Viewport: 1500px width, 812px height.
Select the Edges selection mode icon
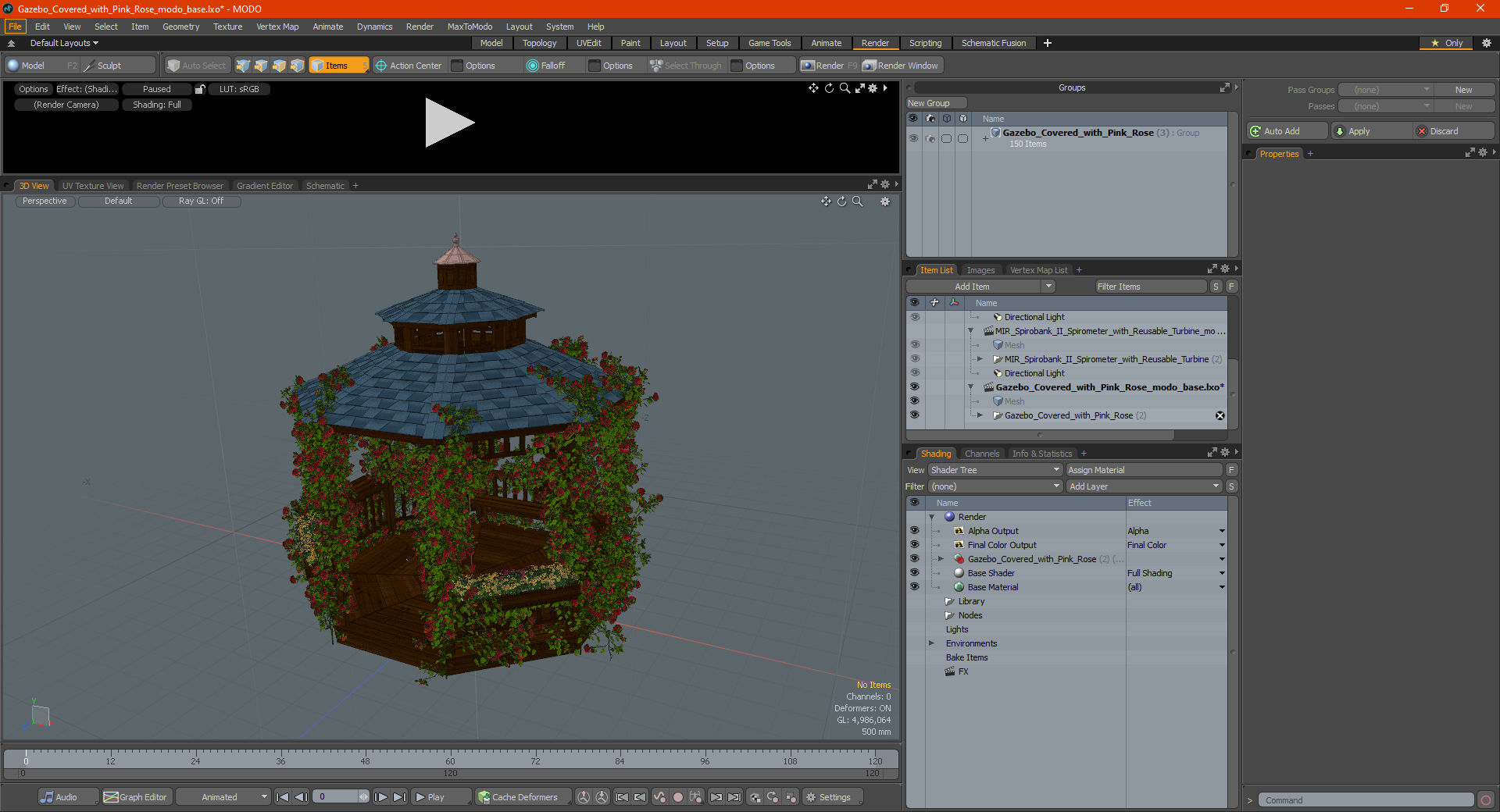pyautogui.click(x=261, y=66)
